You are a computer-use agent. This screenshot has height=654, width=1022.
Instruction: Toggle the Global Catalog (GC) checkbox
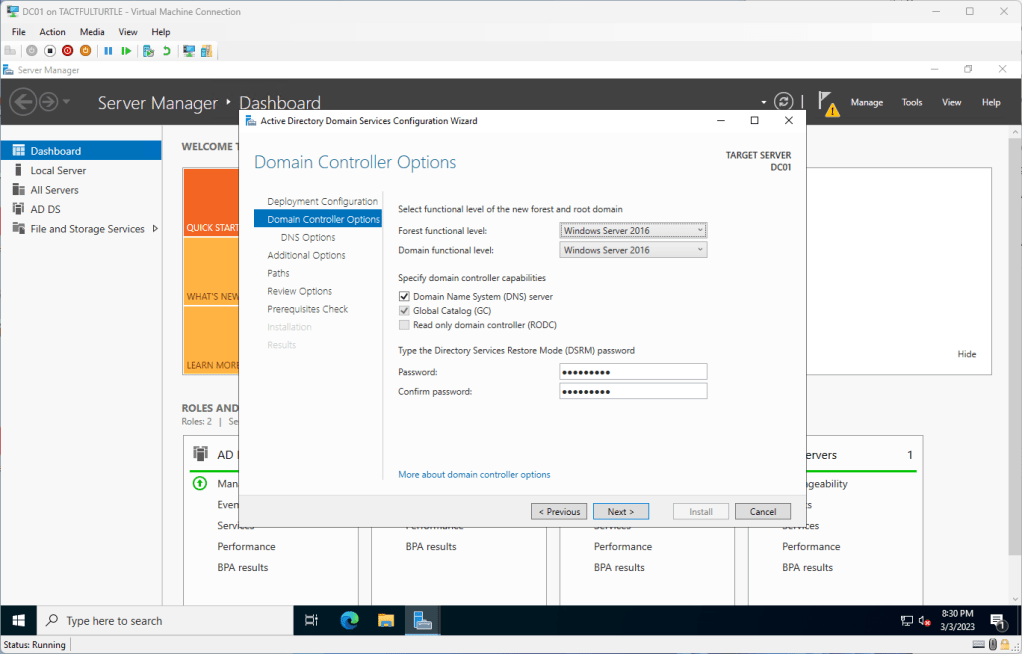404,311
